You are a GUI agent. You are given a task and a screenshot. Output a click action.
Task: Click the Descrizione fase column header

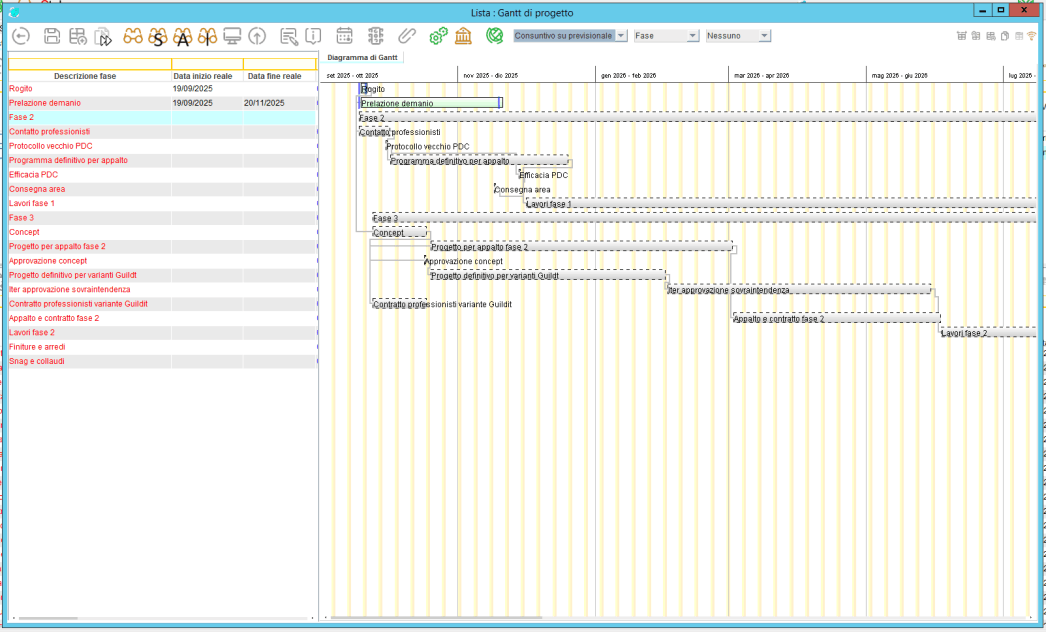click(85, 75)
